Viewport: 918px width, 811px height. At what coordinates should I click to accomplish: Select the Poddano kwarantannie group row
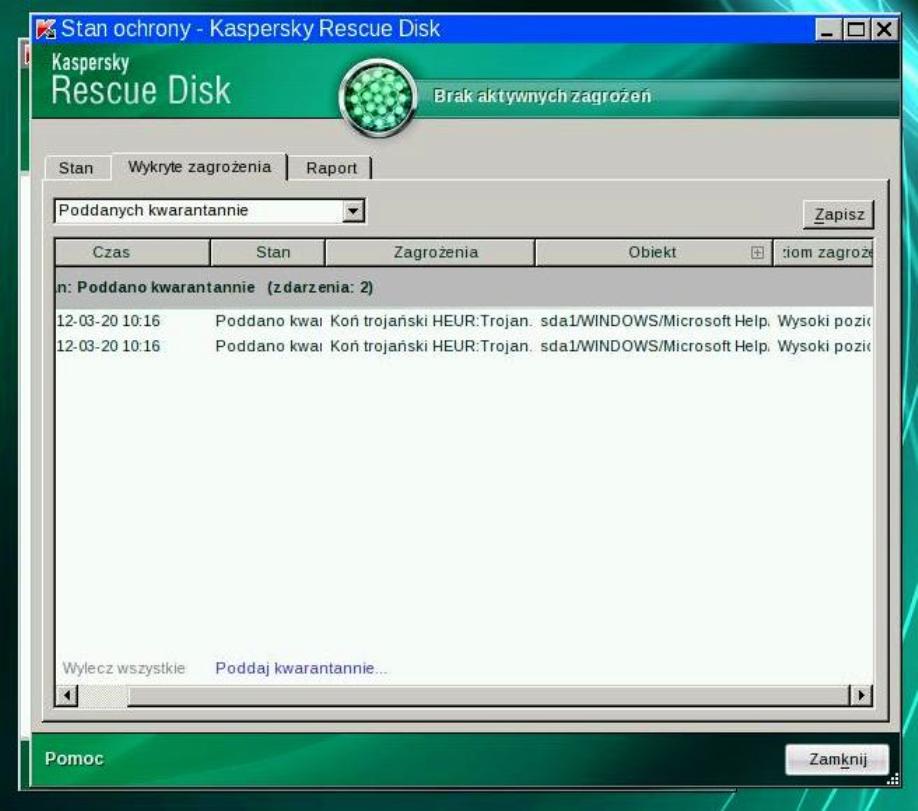(x=464, y=288)
